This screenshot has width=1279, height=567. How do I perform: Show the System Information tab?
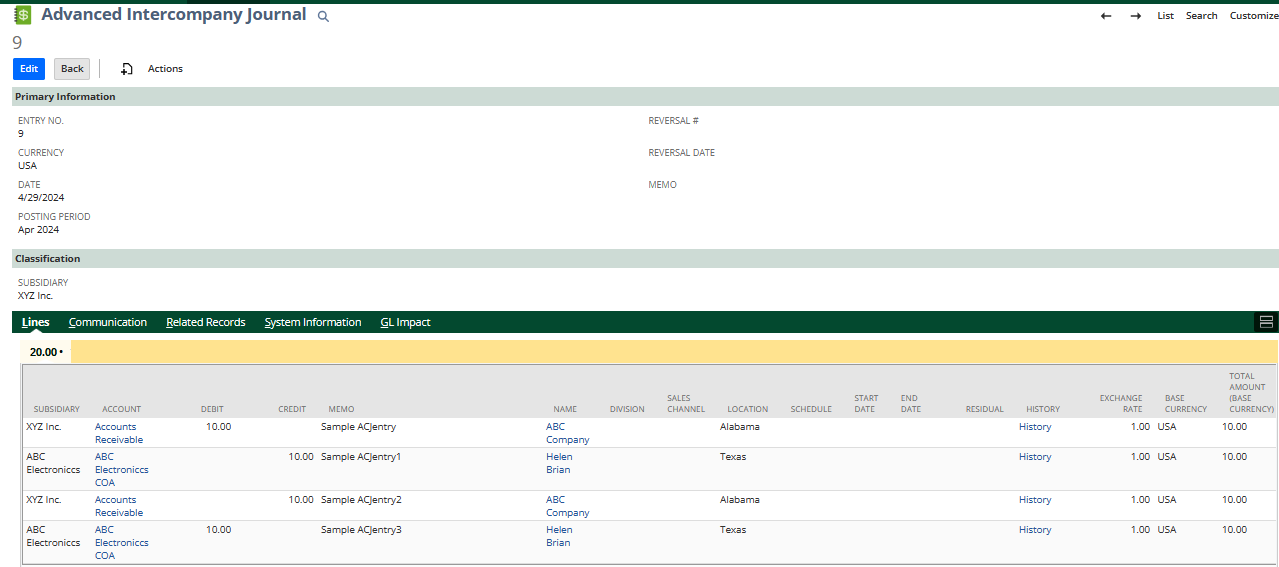click(313, 322)
